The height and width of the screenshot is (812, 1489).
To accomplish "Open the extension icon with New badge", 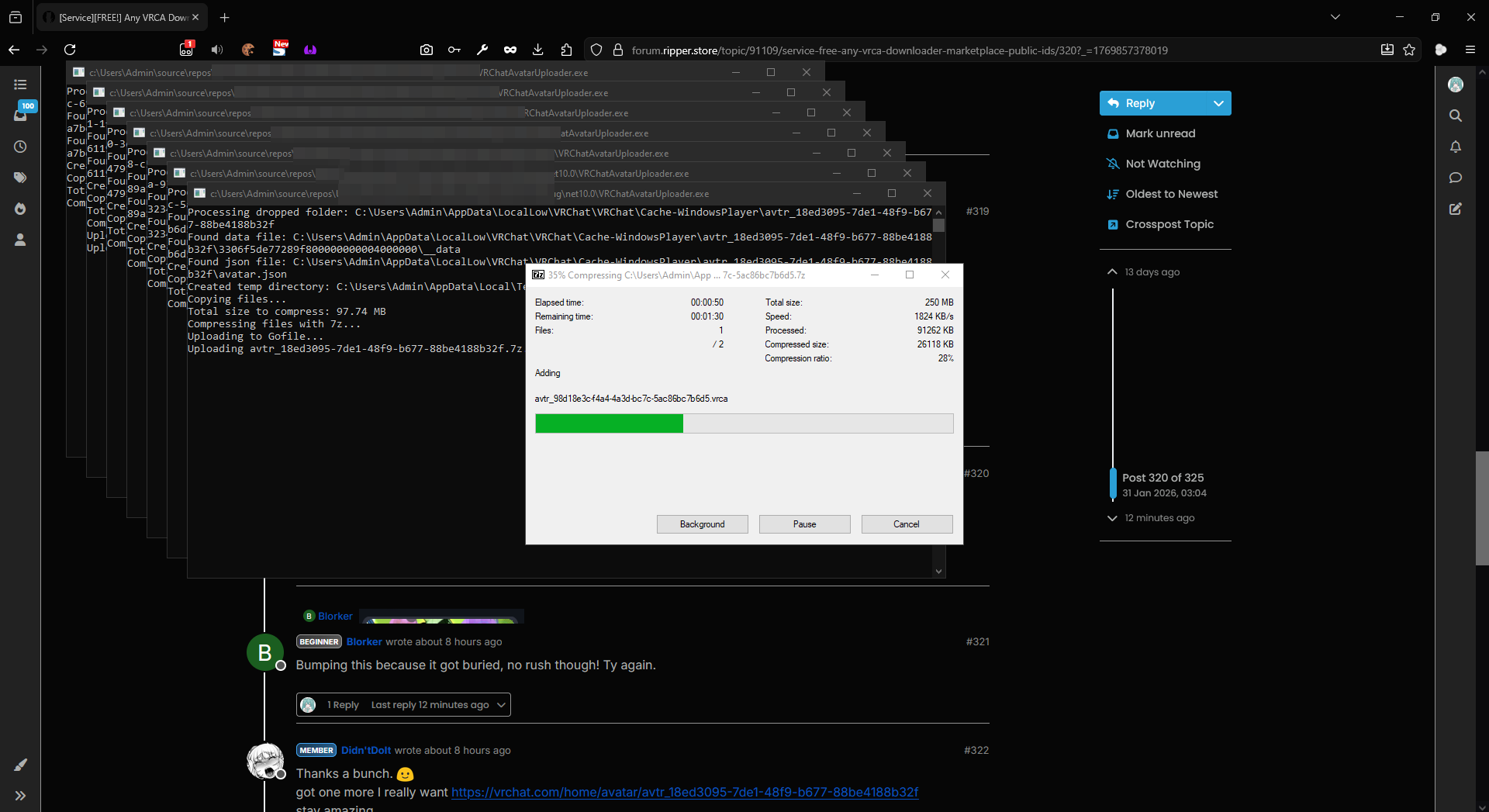I will point(280,48).
